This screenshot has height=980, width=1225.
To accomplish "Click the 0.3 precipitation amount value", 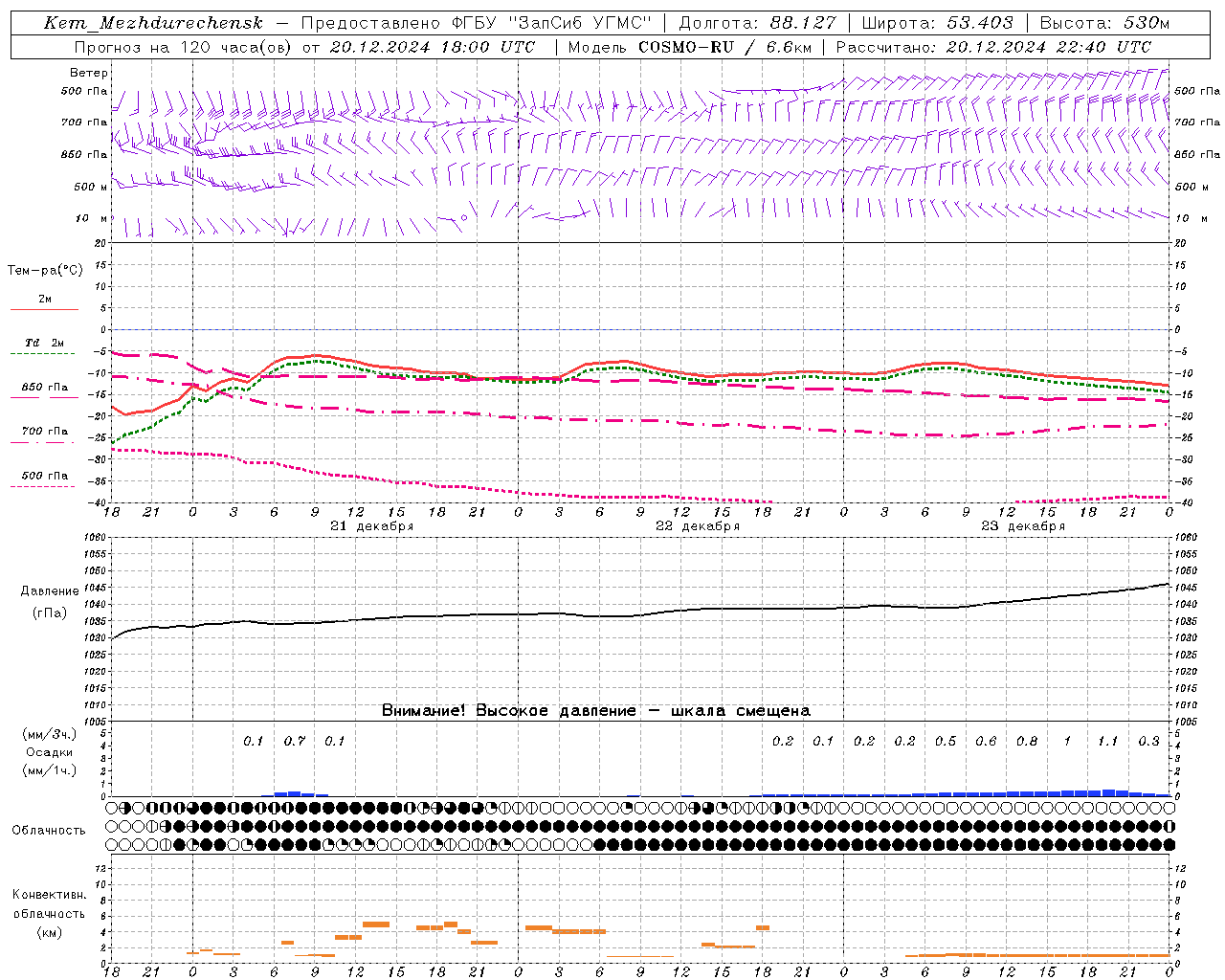I will click(x=1147, y=741).
